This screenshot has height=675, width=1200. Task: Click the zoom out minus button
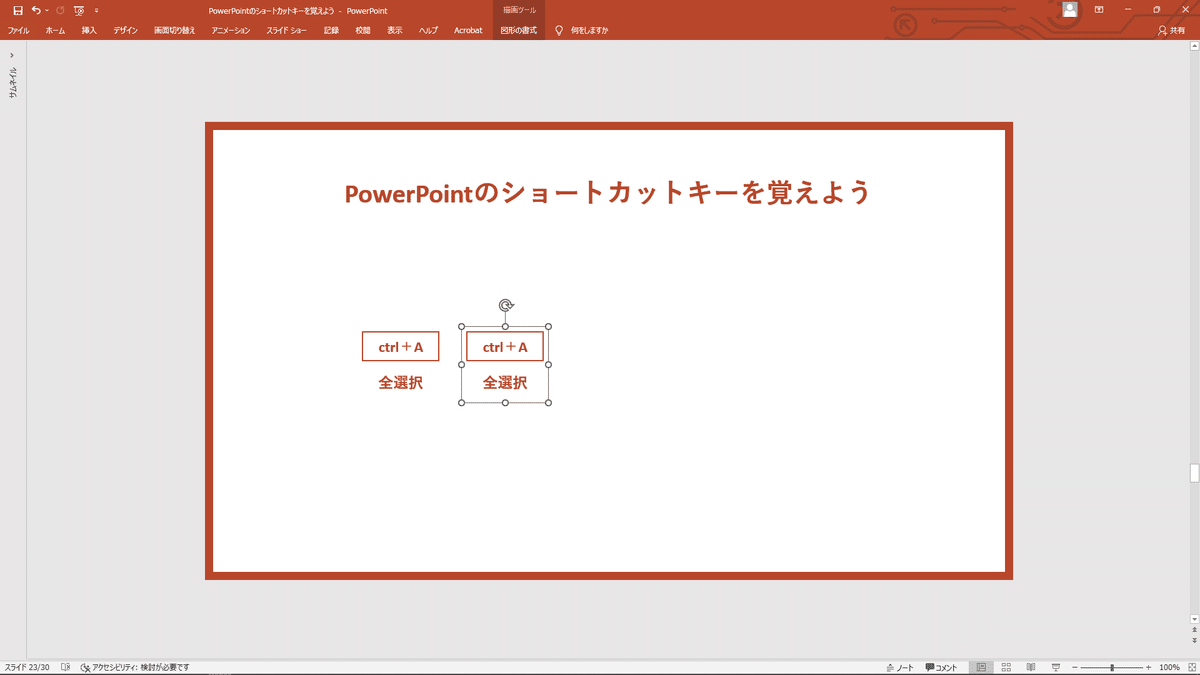pos(1075,667)
